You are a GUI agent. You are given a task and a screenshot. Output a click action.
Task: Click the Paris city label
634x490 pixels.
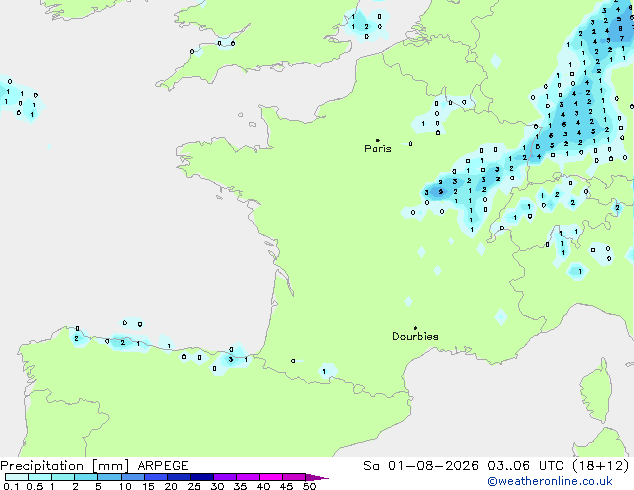378,149
